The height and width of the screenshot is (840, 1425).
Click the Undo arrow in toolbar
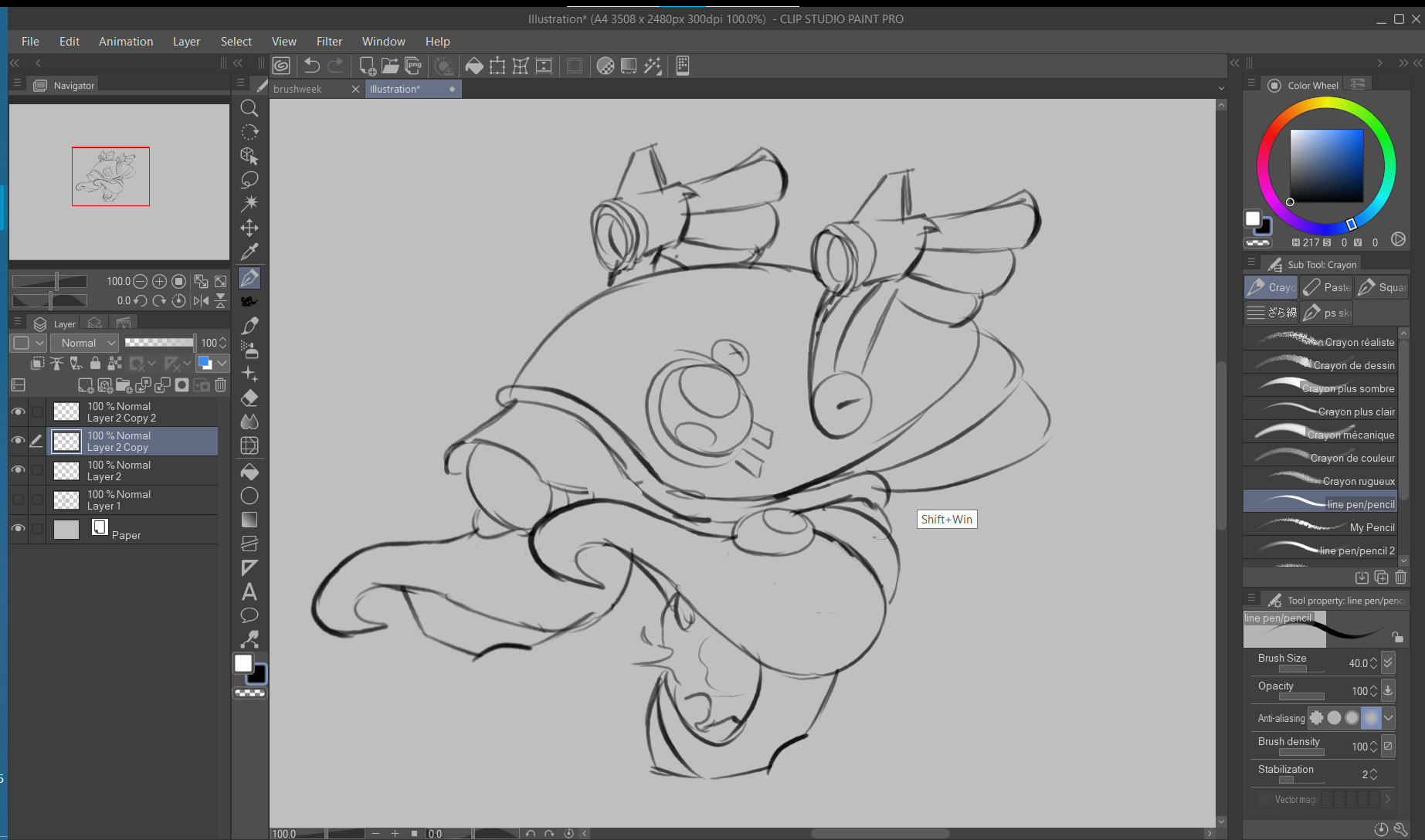click(x=312, y=66)
